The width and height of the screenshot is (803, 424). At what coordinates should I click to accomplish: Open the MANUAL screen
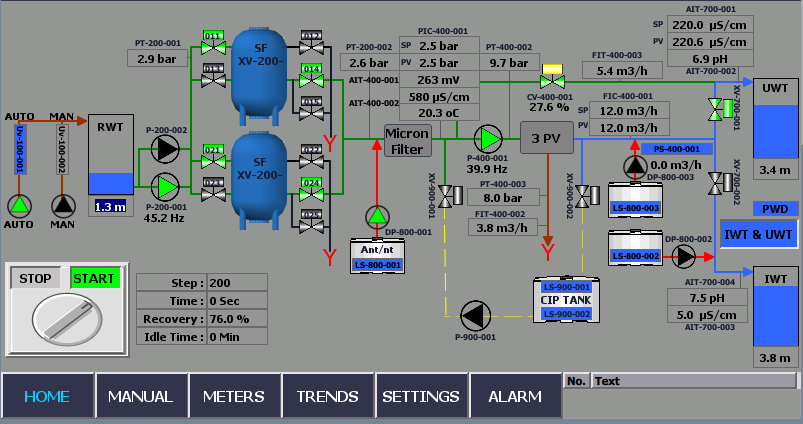140,396
